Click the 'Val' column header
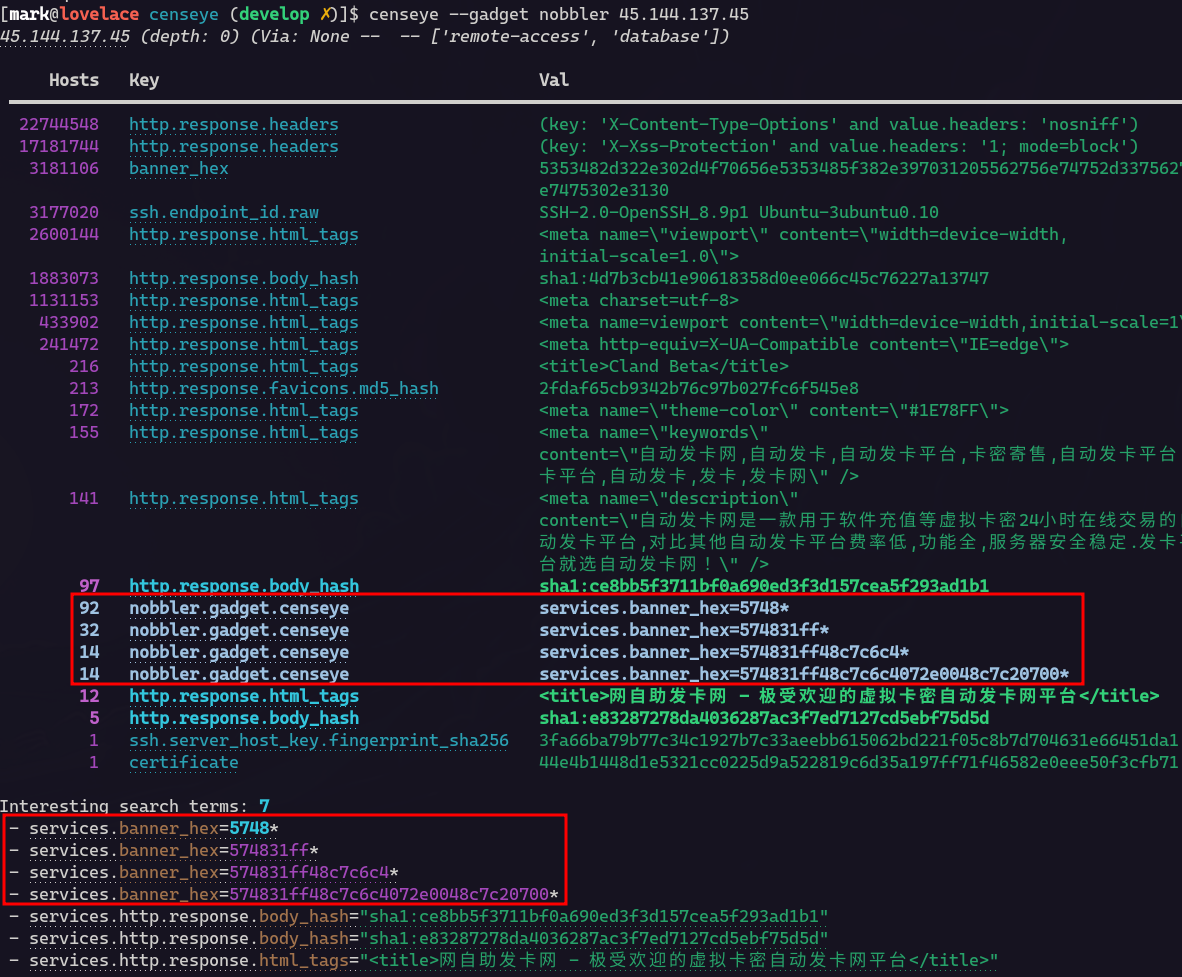 (554, 80)
